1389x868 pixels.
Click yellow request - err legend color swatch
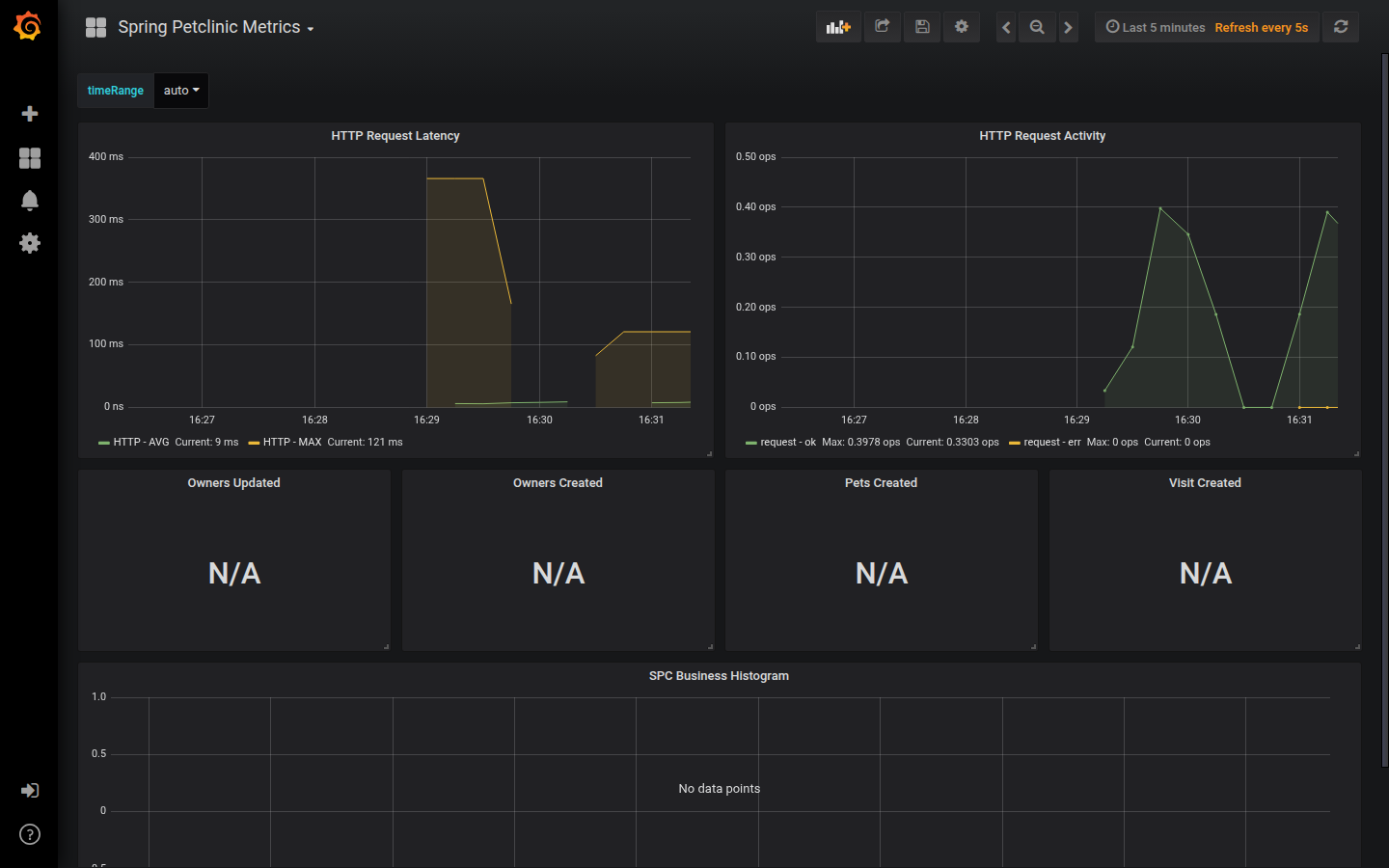(x=1015, y=443)
